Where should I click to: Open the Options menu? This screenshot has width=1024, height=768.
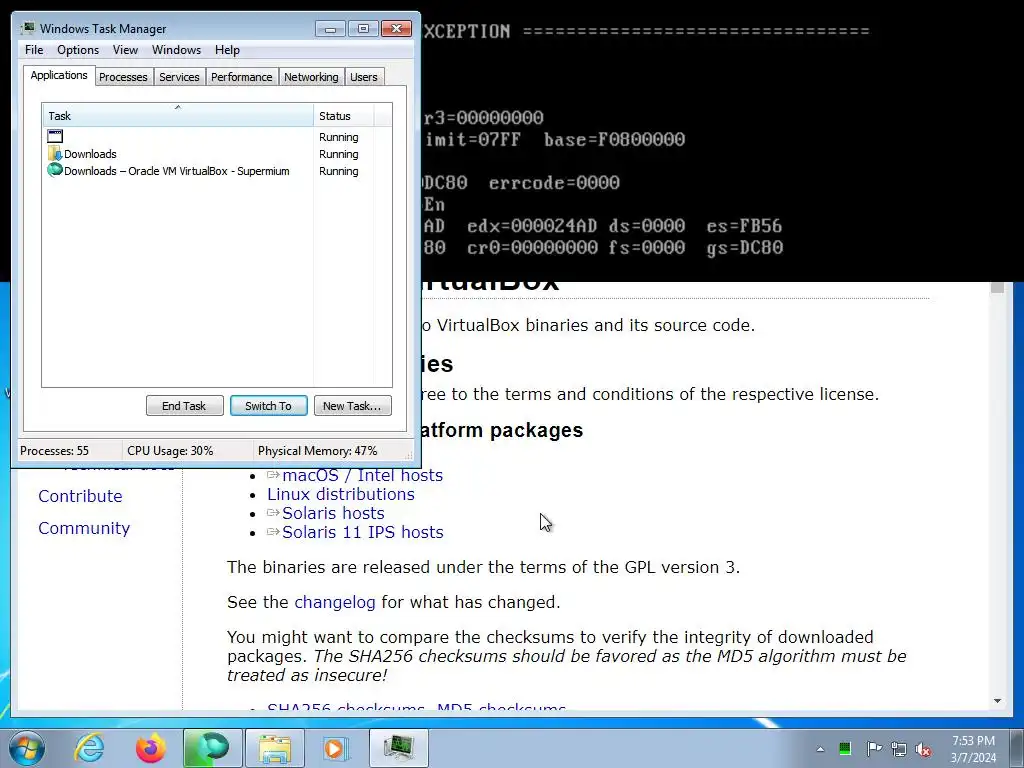[x=78, y=50]
